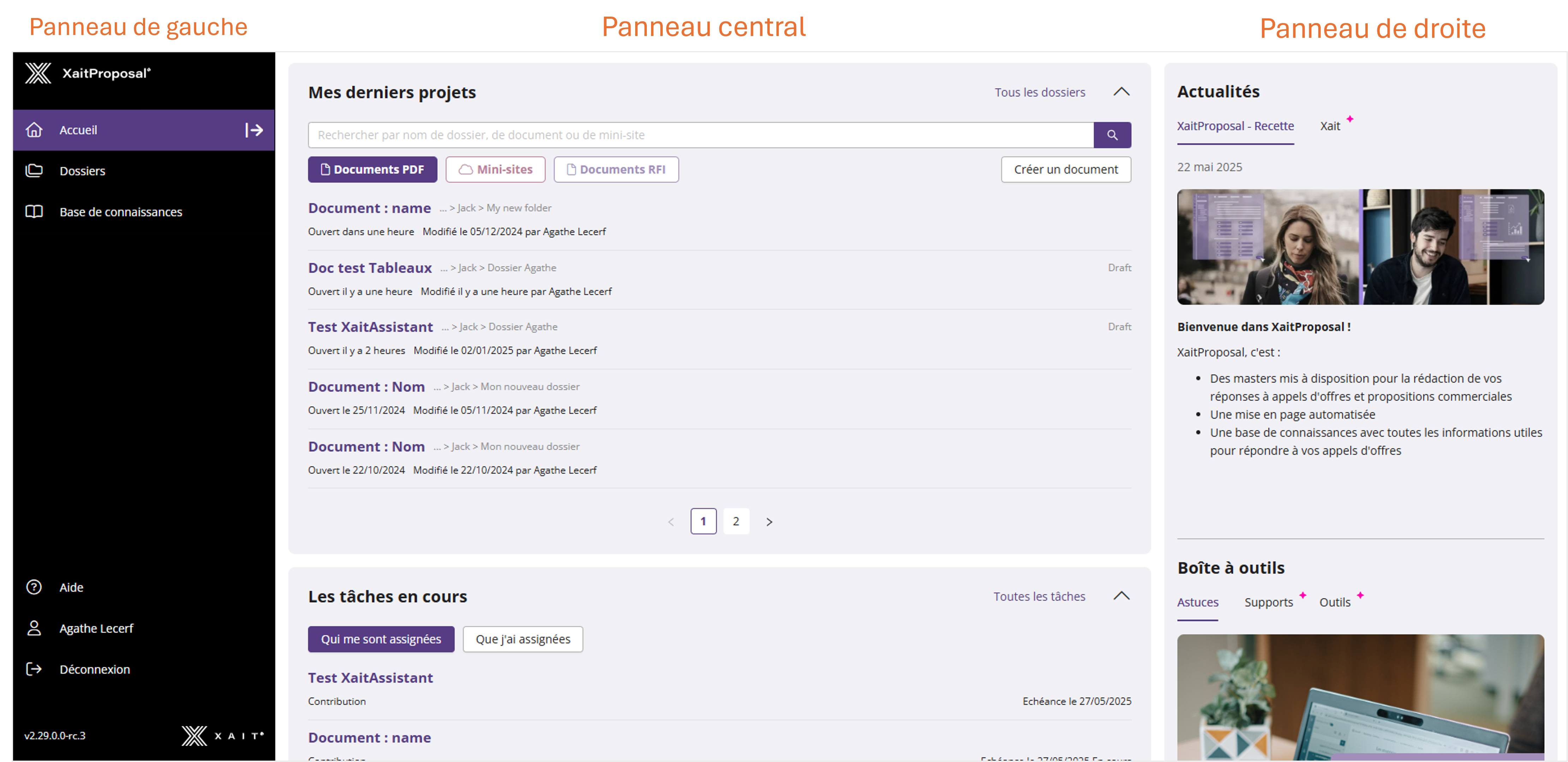The image size is (1568, 762).
Task: Enable the Mini-sites filter
Action: (495, 169)
